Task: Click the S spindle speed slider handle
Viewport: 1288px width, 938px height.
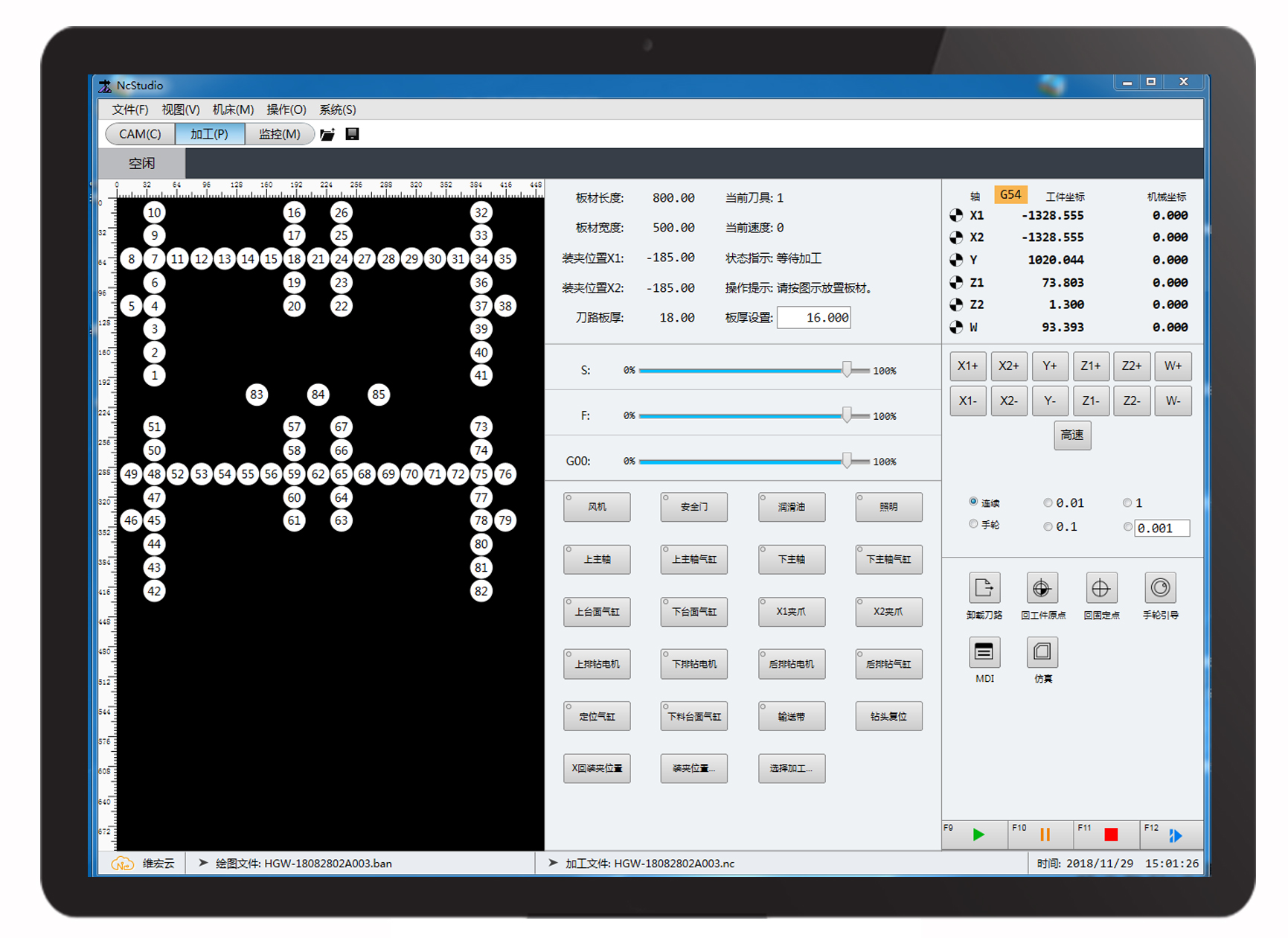Action: click(x=847, y=370)
